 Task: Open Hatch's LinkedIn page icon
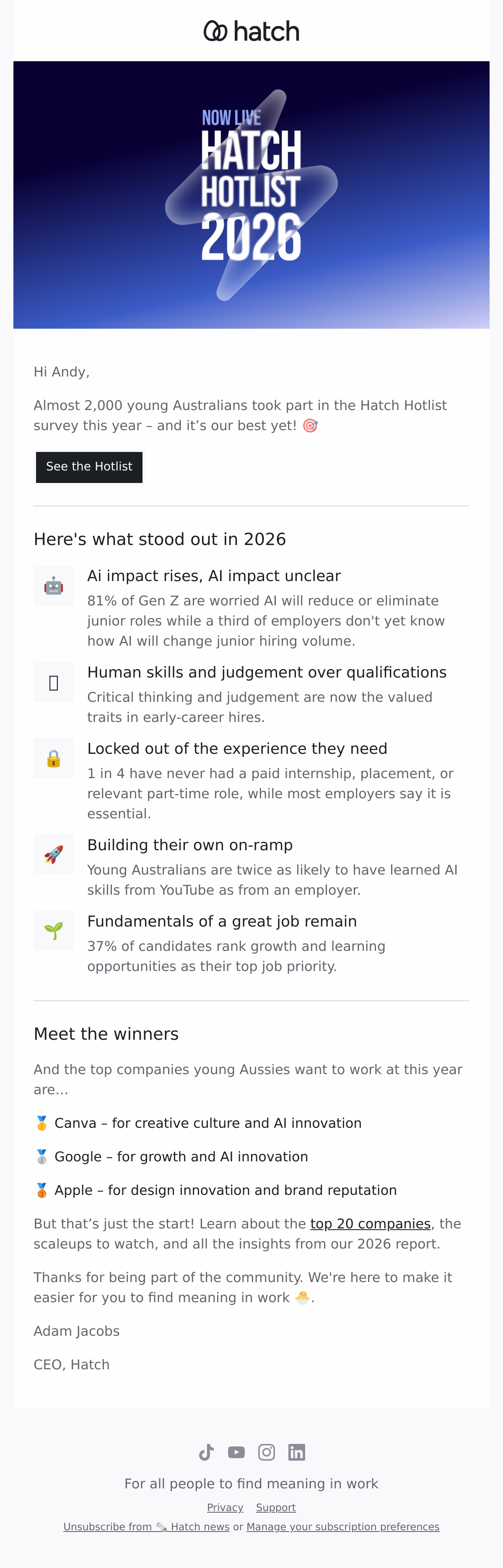coord(297,1452)
